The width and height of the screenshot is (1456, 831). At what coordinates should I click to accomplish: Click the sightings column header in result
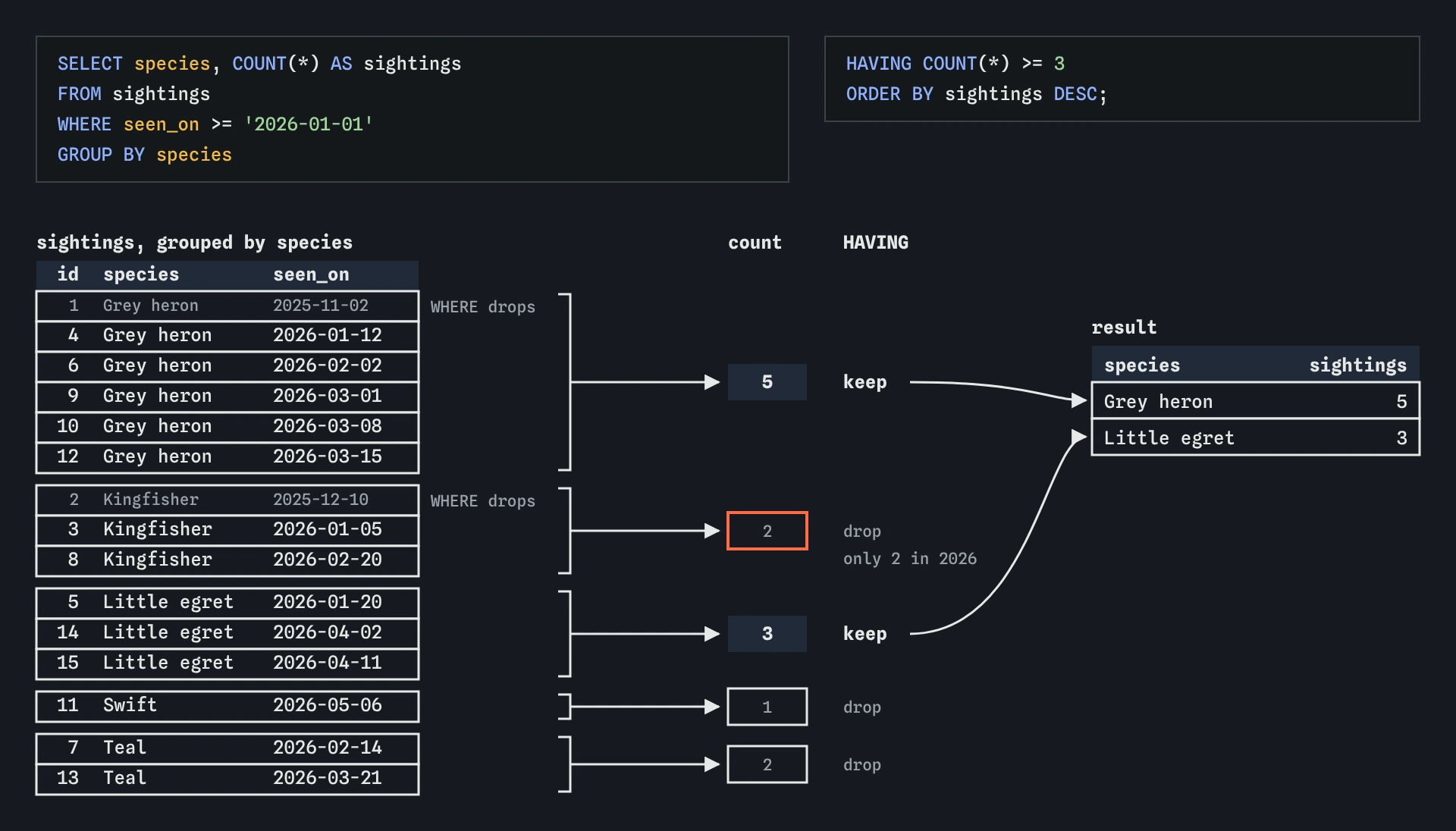(1357, 365)
